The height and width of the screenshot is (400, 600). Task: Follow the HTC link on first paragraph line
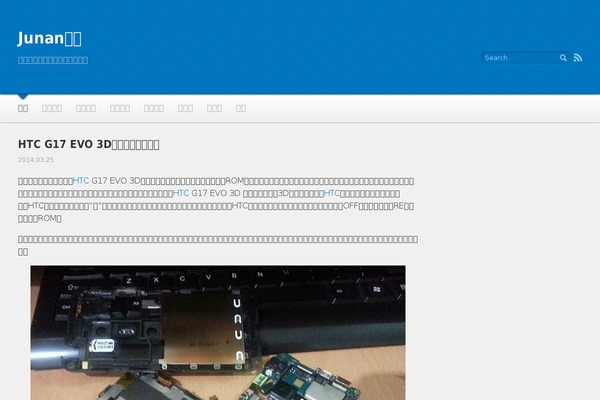pyautogui.click(x=81, y=181)
